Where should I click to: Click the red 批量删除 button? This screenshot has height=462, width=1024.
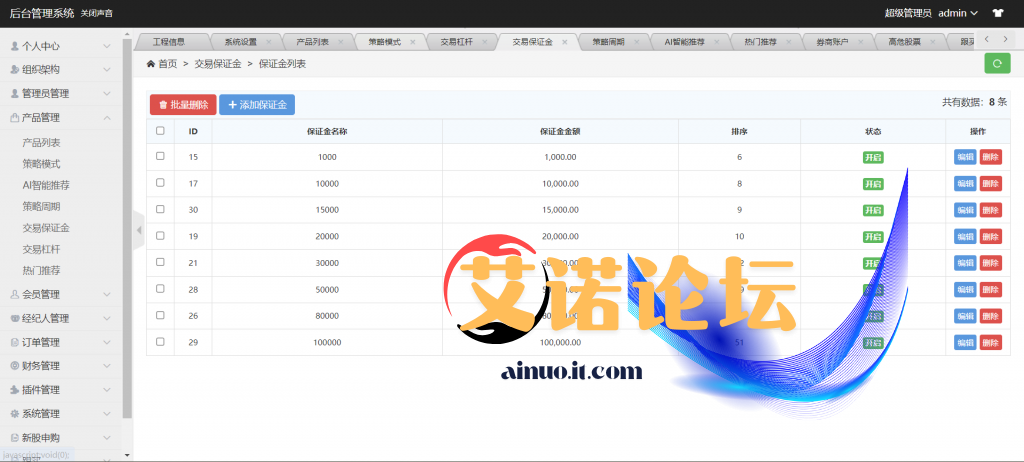coord(183,105)
